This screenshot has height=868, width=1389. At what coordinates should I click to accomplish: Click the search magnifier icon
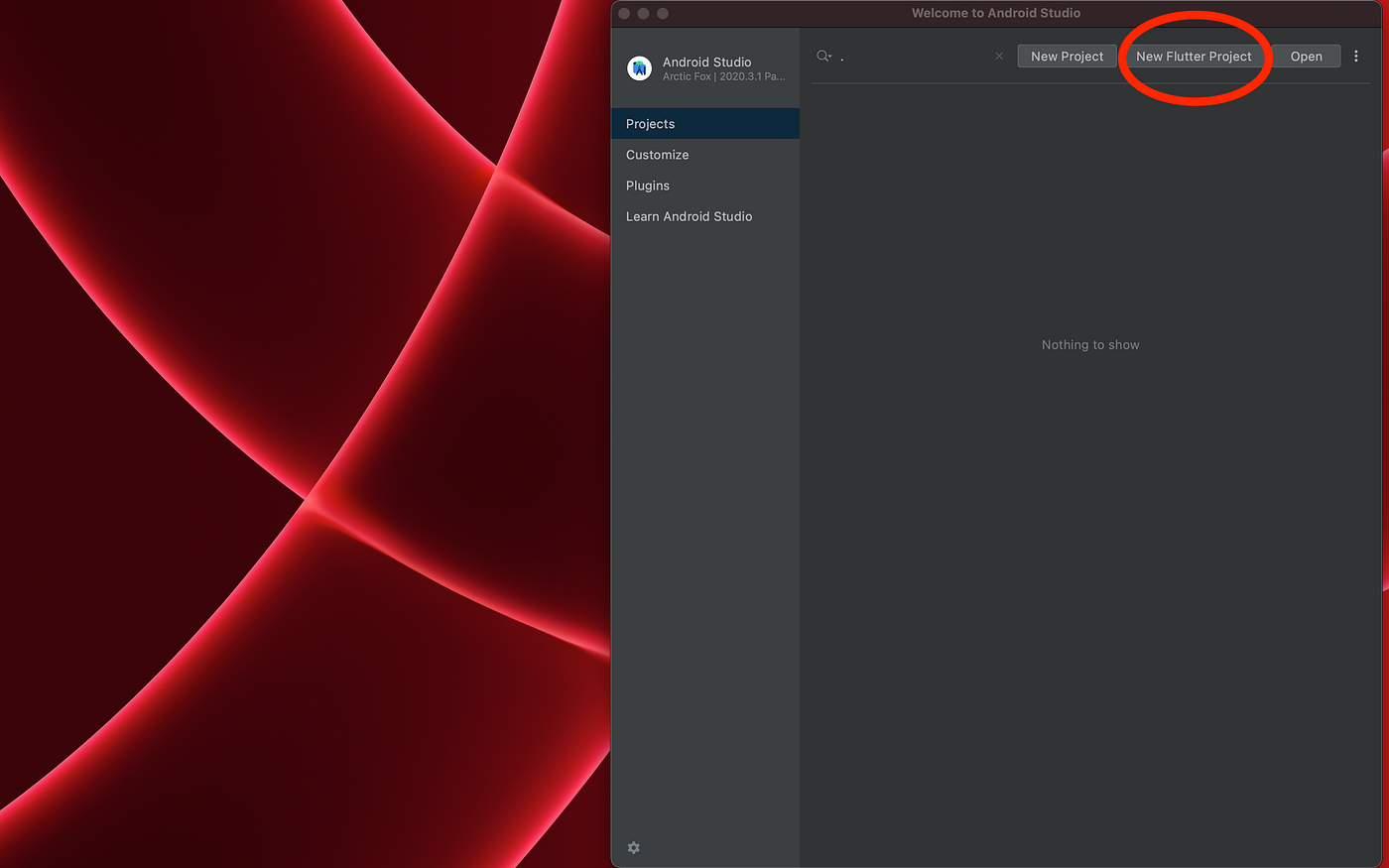coord(822,56)
